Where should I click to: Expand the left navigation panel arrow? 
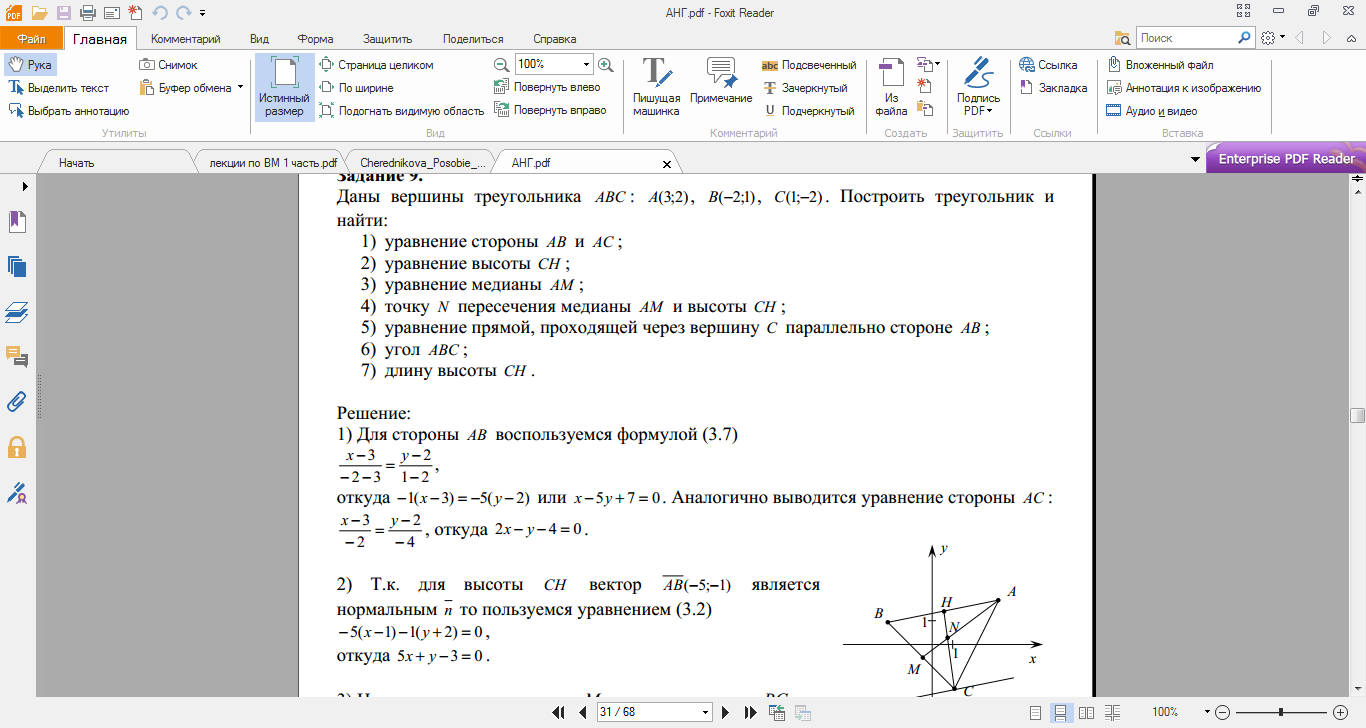pos(24,186)
